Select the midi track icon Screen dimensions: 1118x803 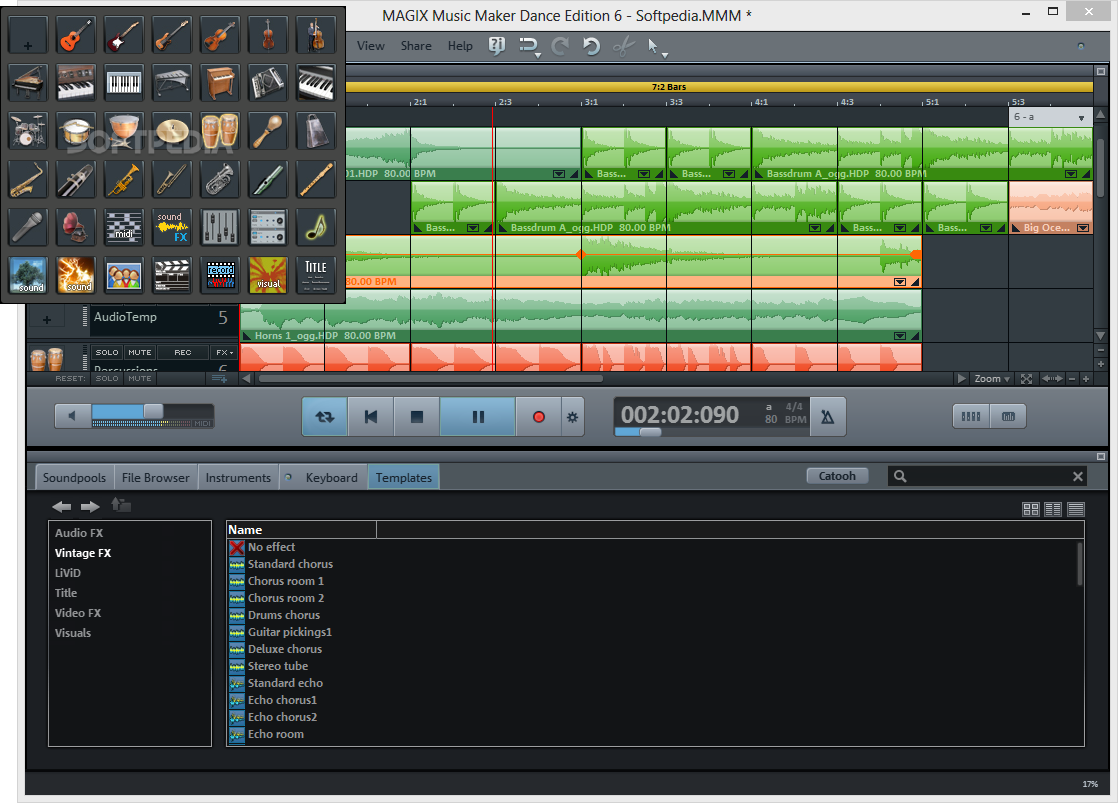pos(124,227)
